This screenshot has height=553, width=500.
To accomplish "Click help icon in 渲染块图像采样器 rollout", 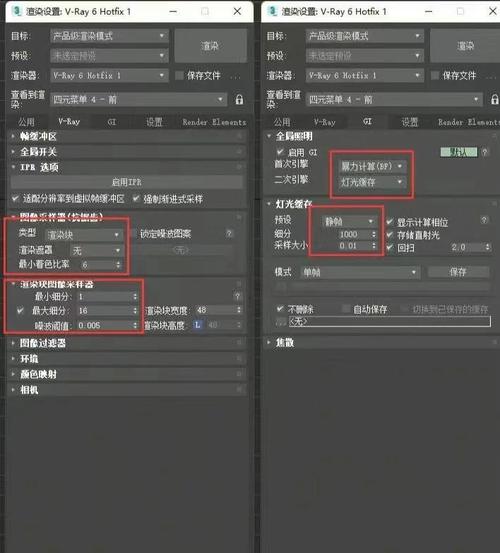I will 237,296.
